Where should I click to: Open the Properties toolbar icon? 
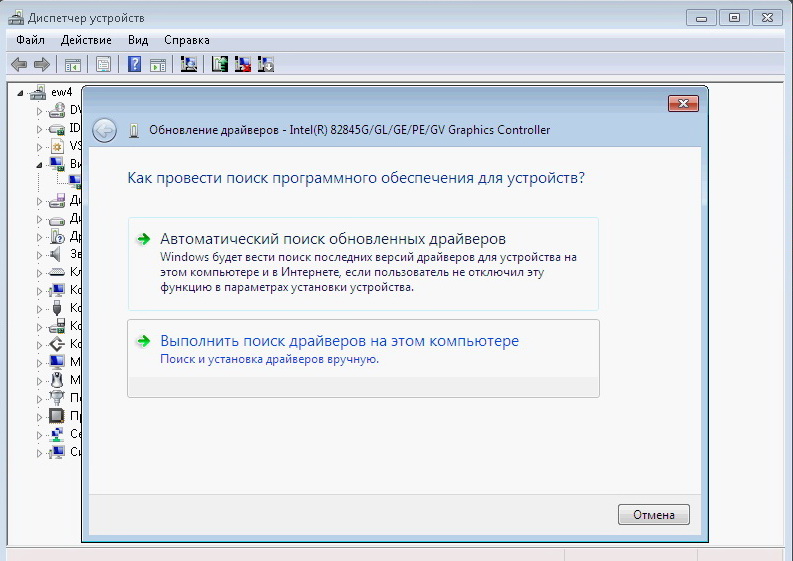tap(103, 65)
